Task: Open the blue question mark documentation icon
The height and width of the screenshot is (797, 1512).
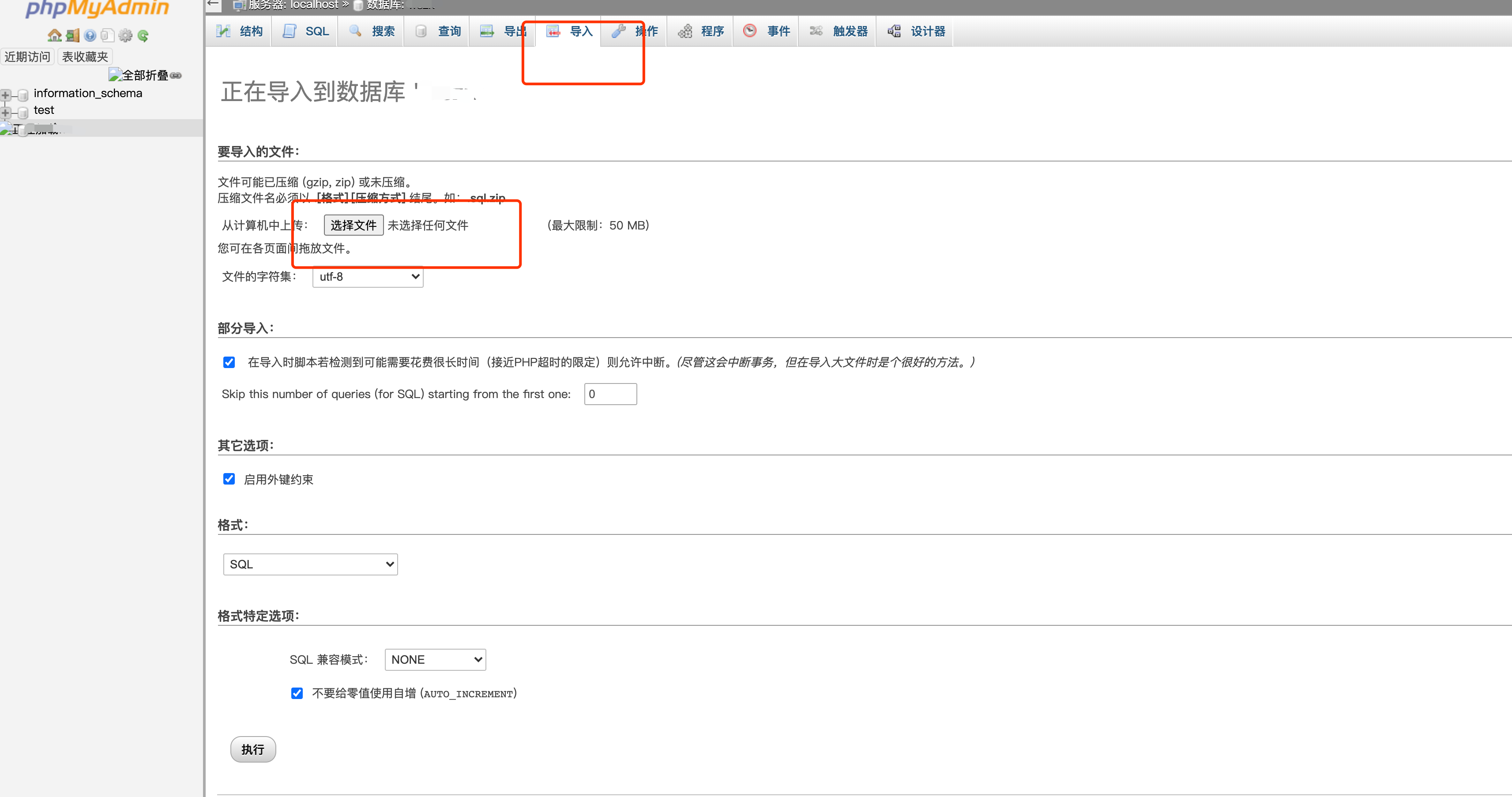Action: [90, 36]
